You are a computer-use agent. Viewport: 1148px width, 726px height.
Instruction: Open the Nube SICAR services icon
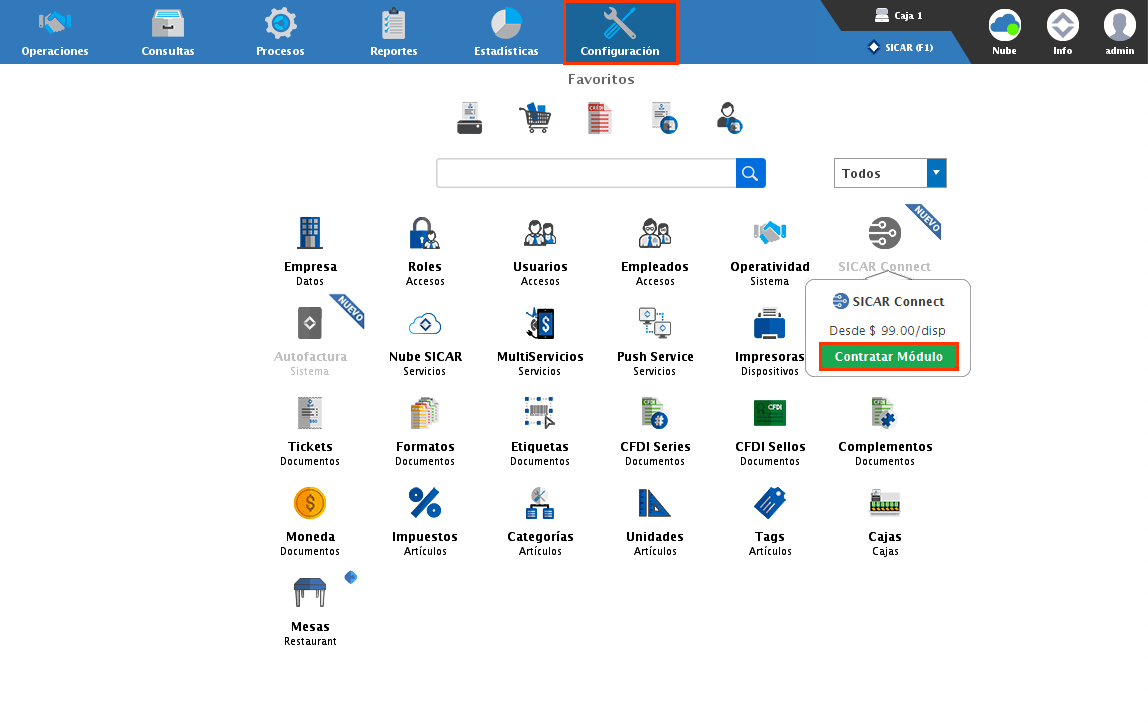pyautogui.click(x=425, y=324)
